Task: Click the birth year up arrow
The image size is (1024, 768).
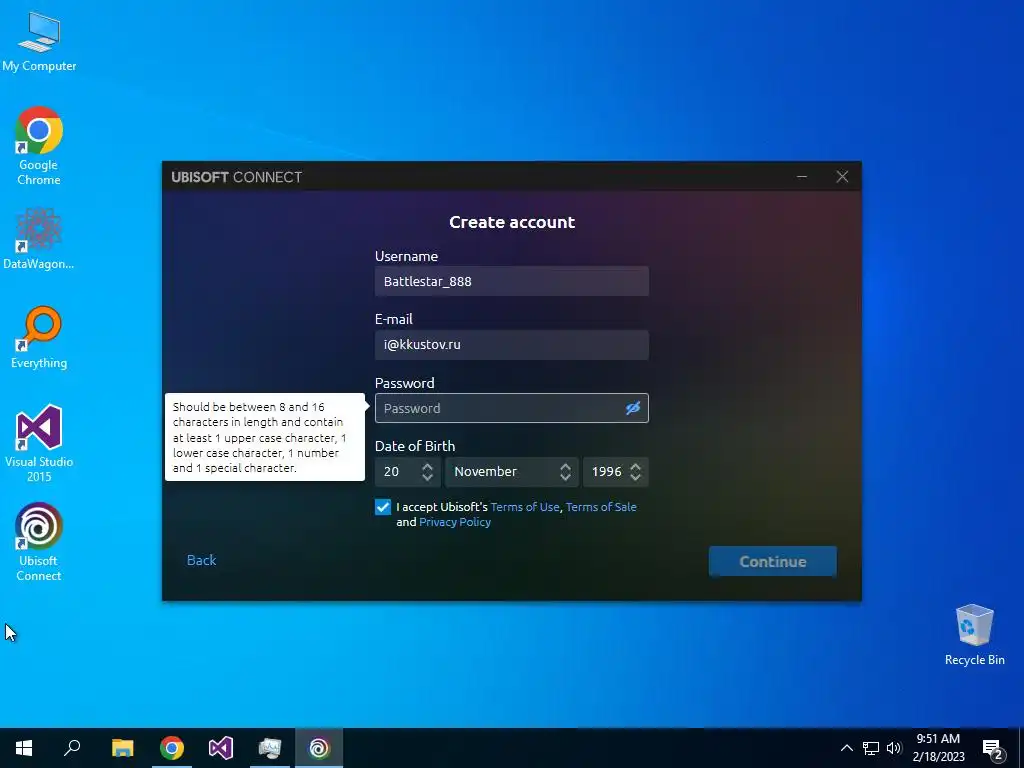Action: click(635, 466)
